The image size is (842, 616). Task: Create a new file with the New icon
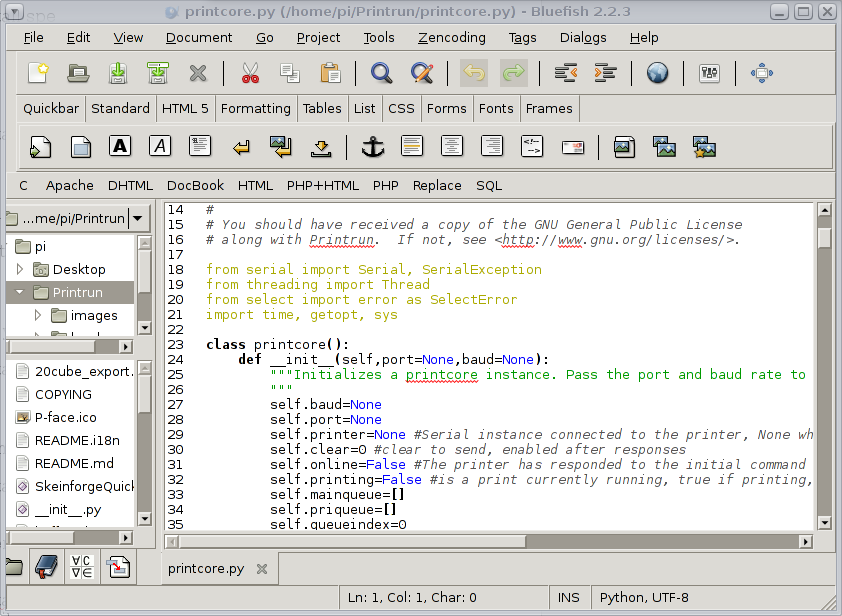[x=39, y=73]
